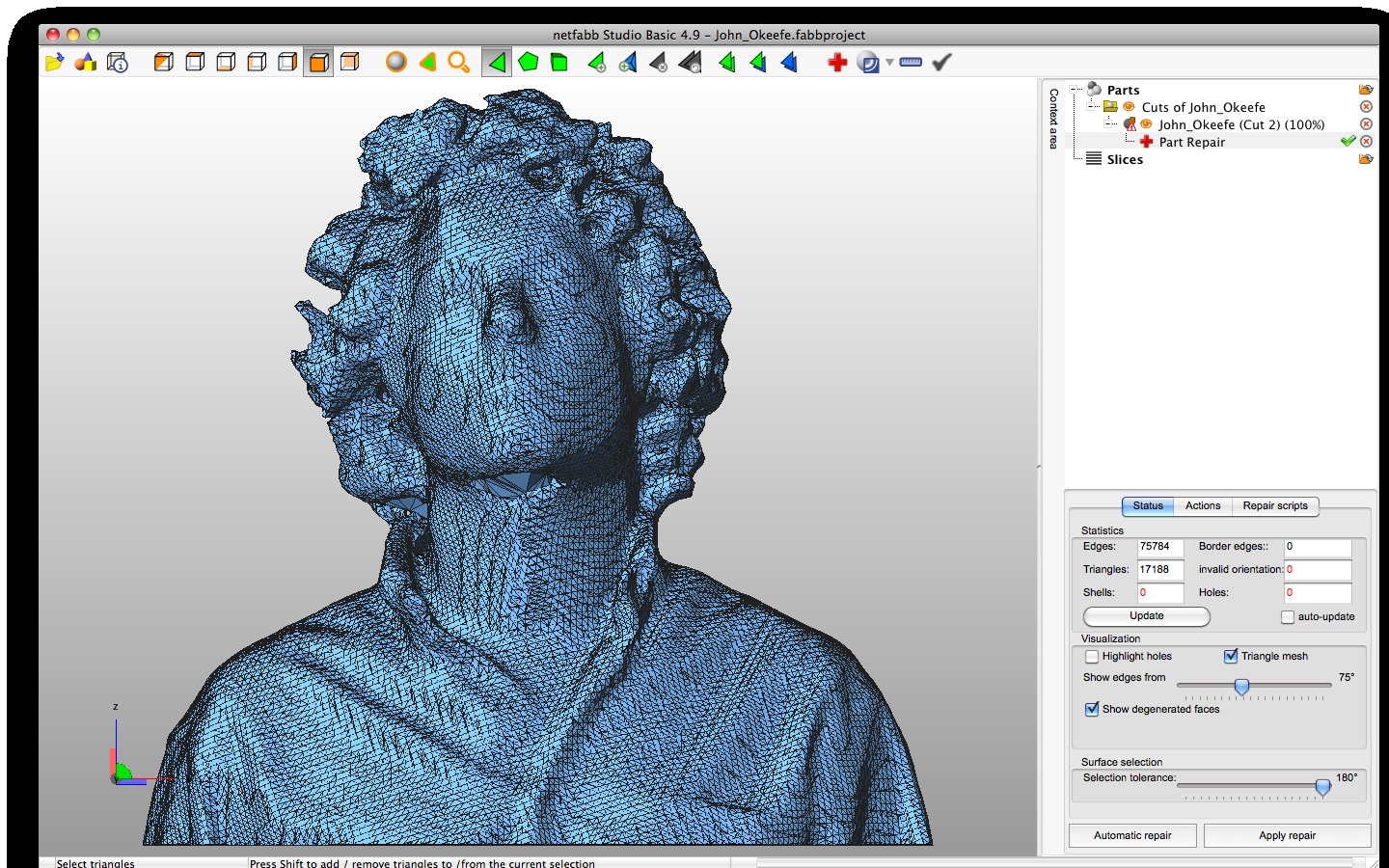This screenshot has width=1389, height=868.
Task: Open a file with the folder toolbar icon
Action: coord(54,63)
